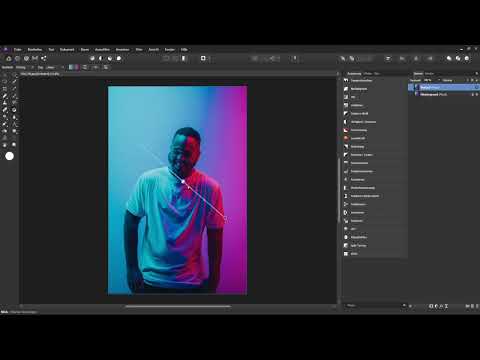
Task: Toggle visibility of the highlighted top layer
Action: pyautogui.click(x=477, y=87)
